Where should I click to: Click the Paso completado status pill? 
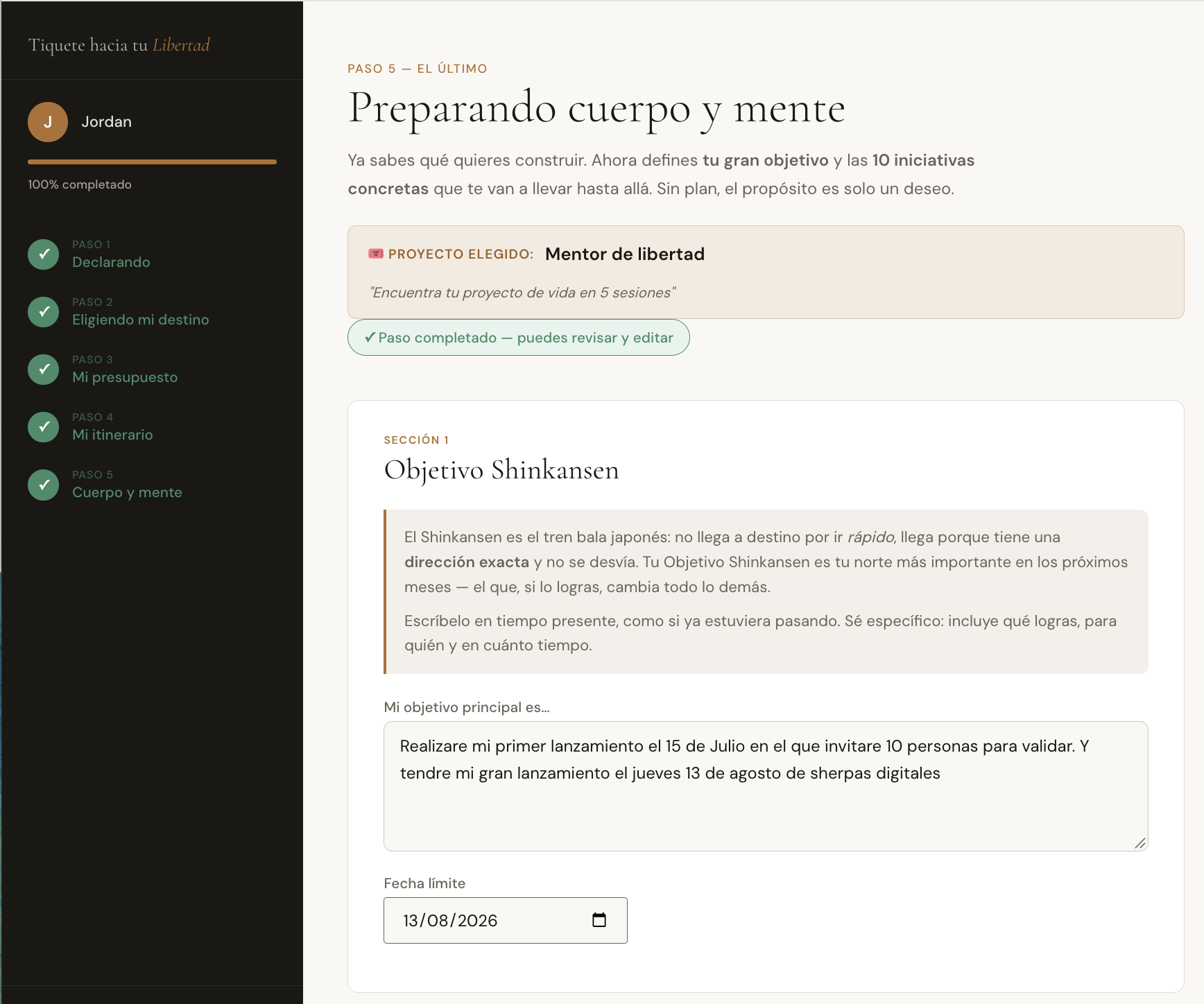tap(519, 338)
